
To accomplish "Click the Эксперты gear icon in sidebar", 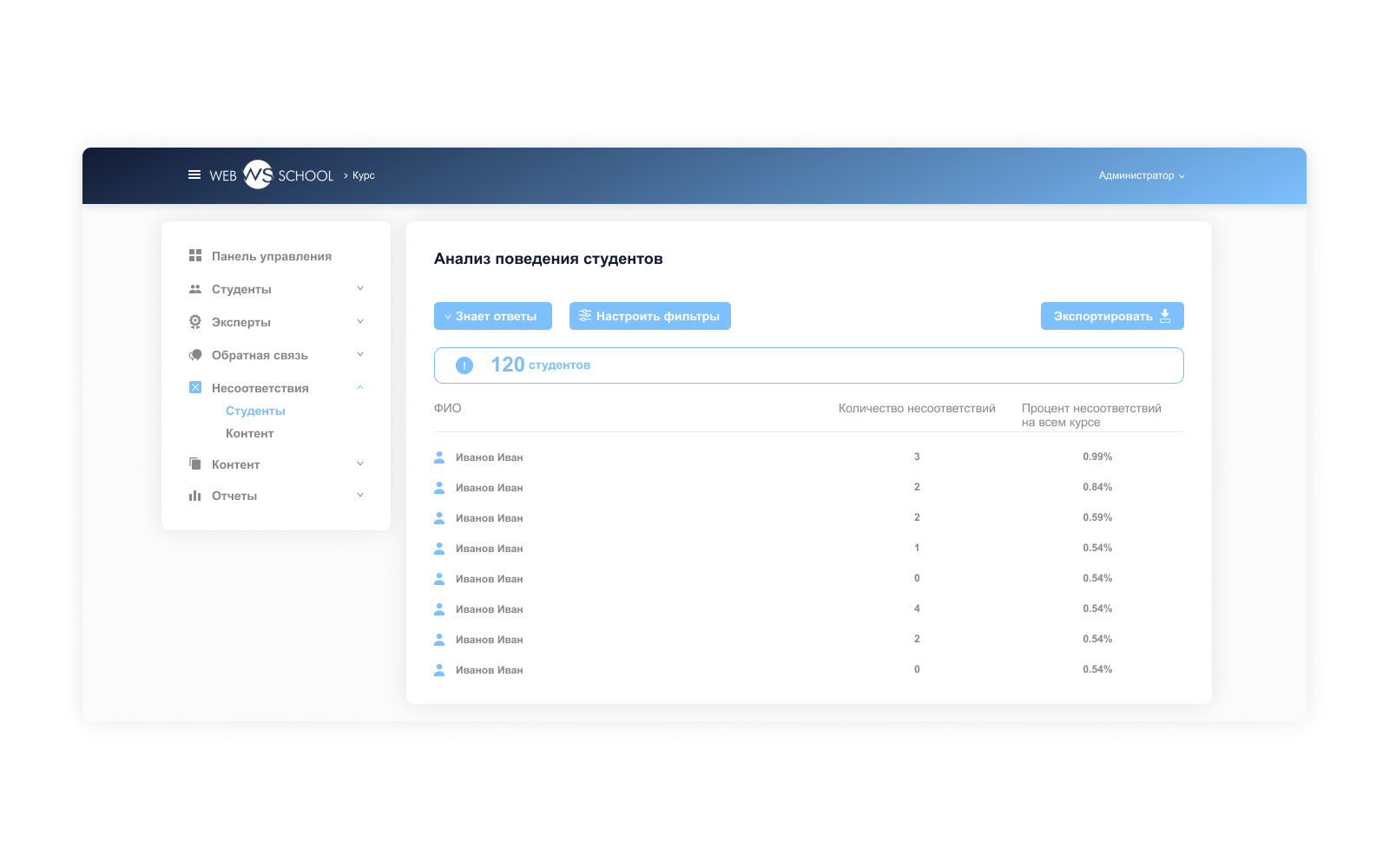I will tap(195, 321).
